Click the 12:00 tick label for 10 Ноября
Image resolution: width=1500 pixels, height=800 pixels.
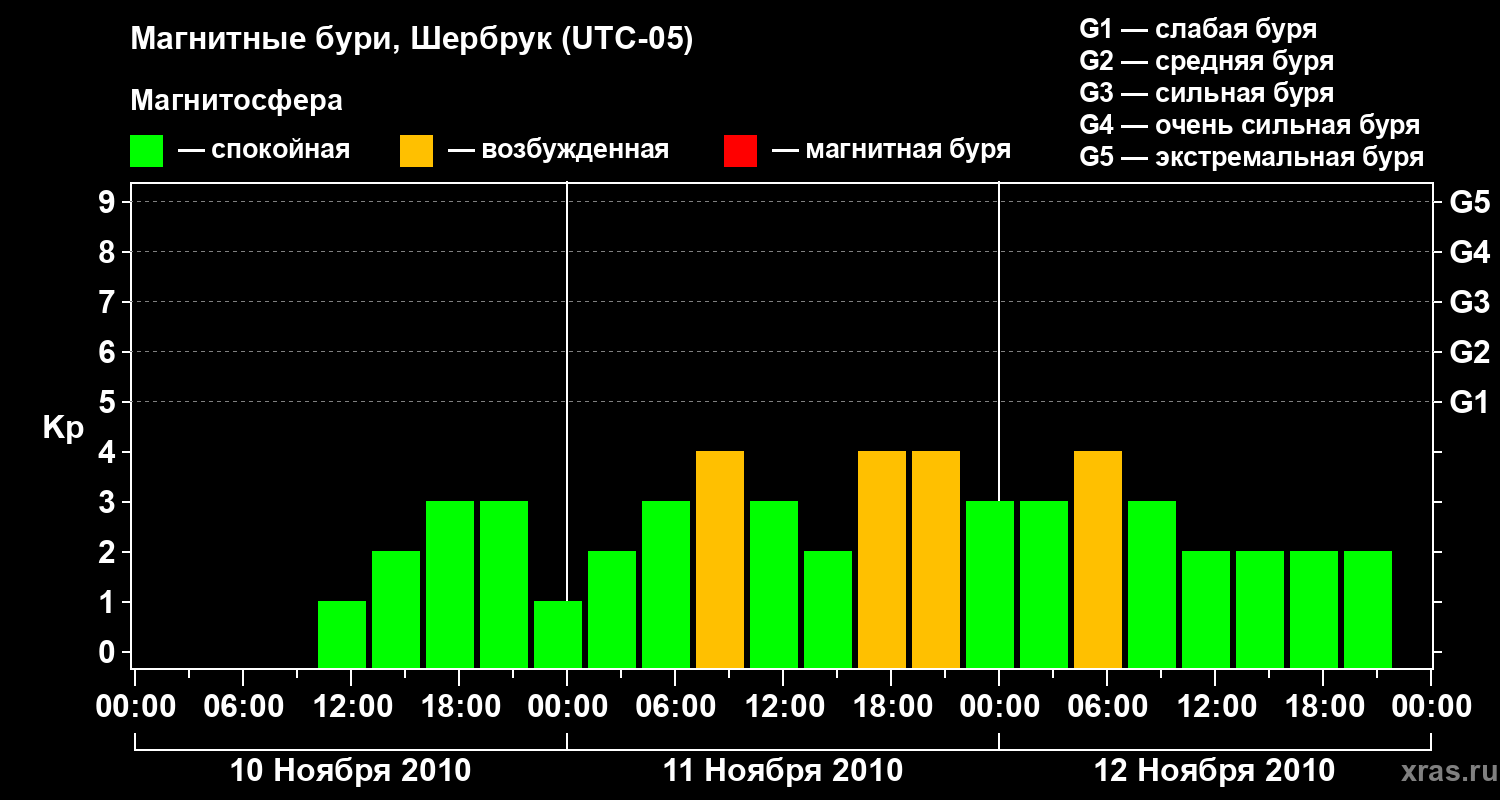click(351, 706)
